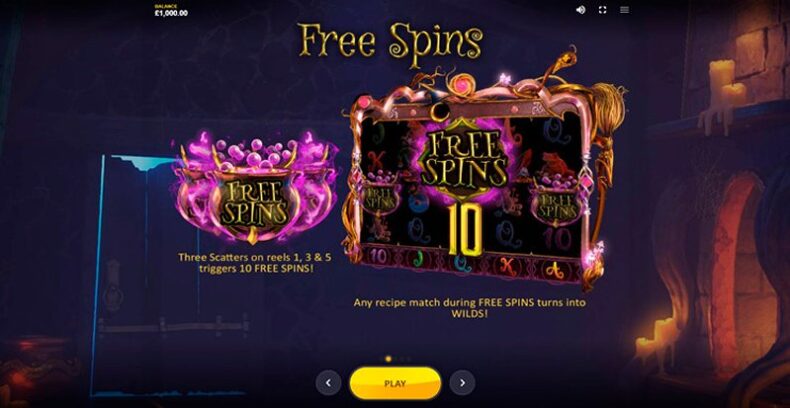Mute the game sound via speaker icon
Screen dimensions: 790x408
(x=580, y=10)
